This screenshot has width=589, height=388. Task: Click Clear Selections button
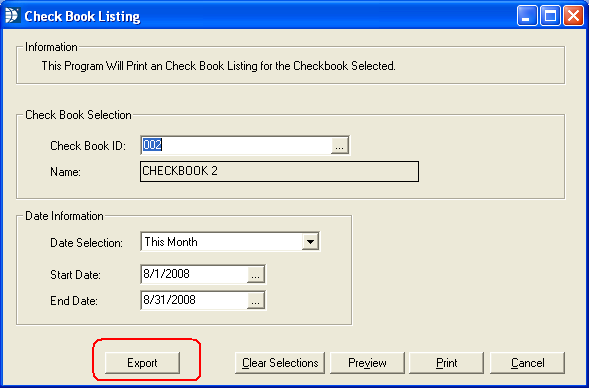click(280, 363)
